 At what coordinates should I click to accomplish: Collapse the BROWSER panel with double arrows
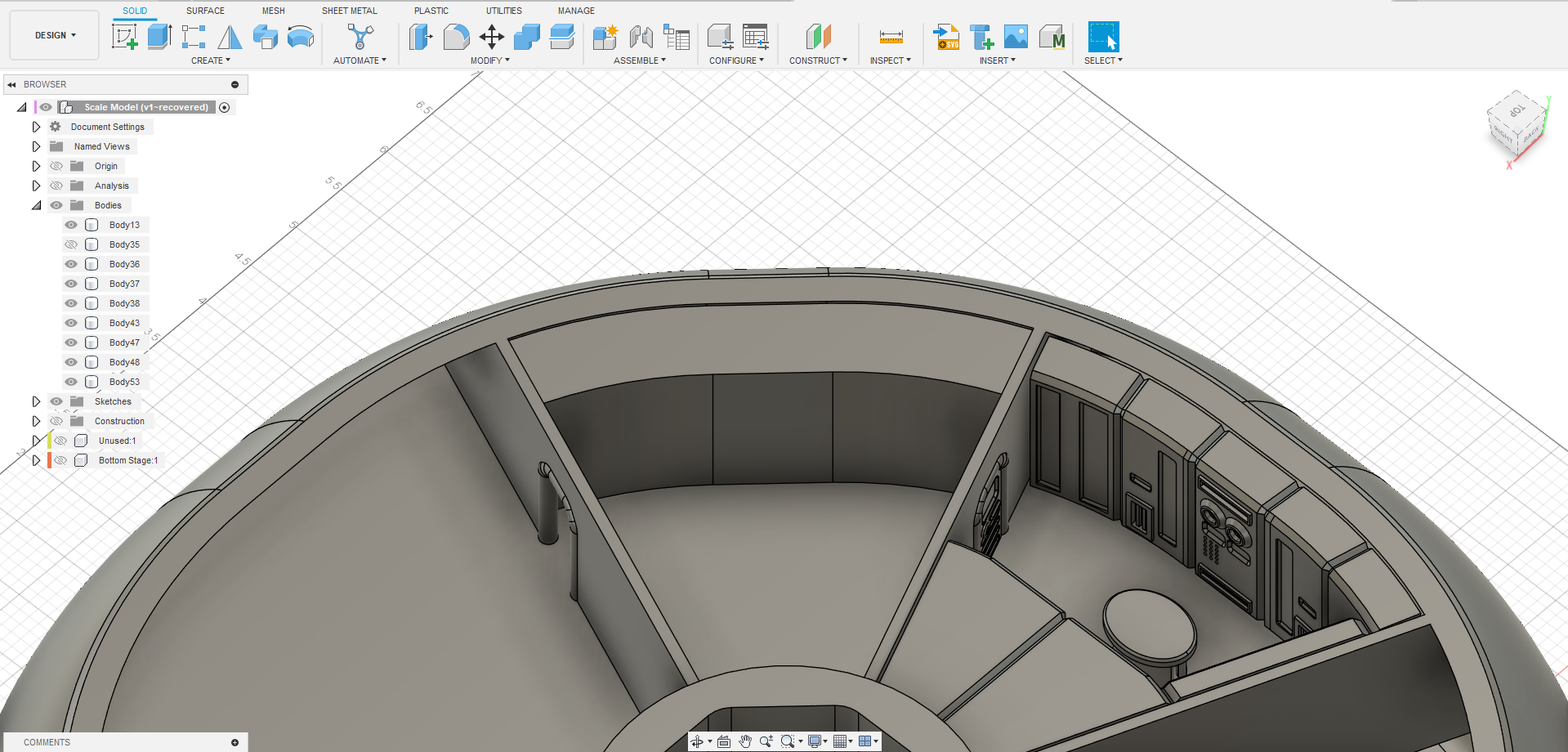pyautogui.click(x=11, y=84)
